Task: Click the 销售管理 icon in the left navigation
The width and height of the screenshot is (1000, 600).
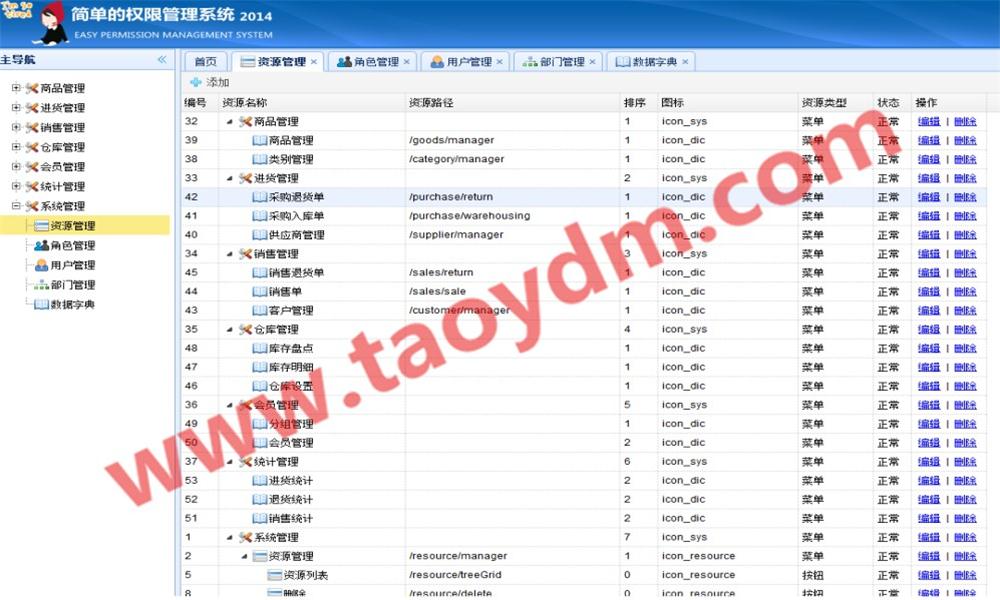Action: click(32, 128)
